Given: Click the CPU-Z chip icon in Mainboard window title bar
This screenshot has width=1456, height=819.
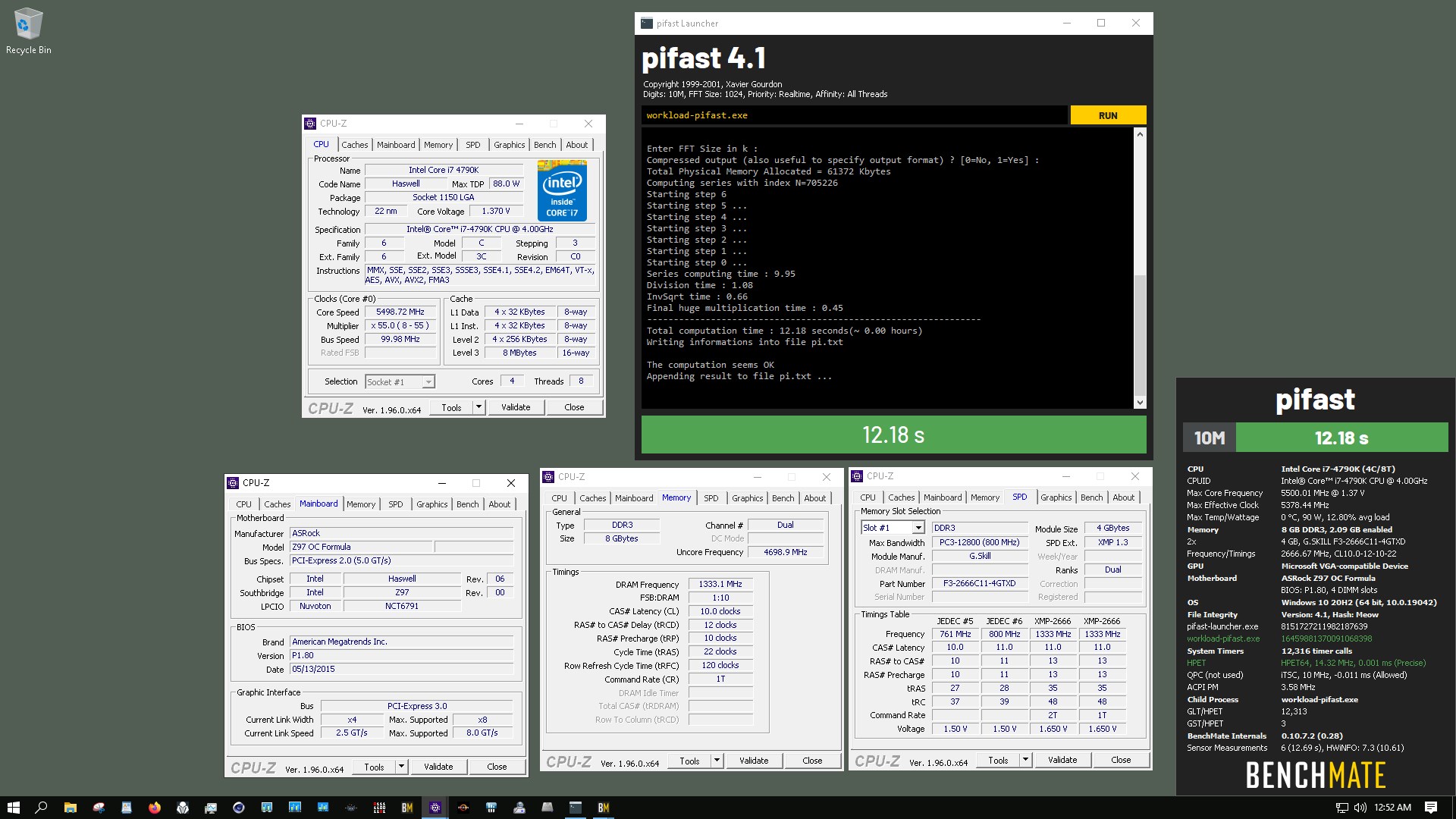Looking at the screenshot, I should 233,483.
